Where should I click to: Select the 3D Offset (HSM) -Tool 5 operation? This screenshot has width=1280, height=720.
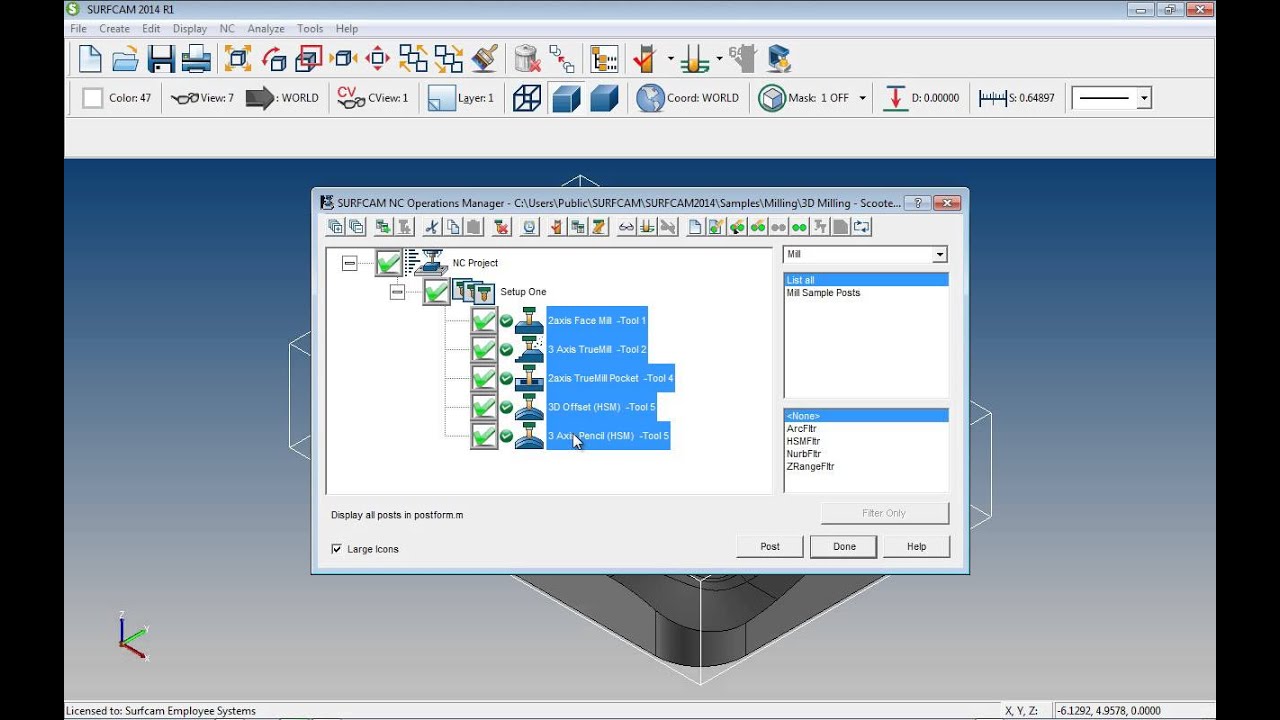pyautogui.click(x=601, y=407)
